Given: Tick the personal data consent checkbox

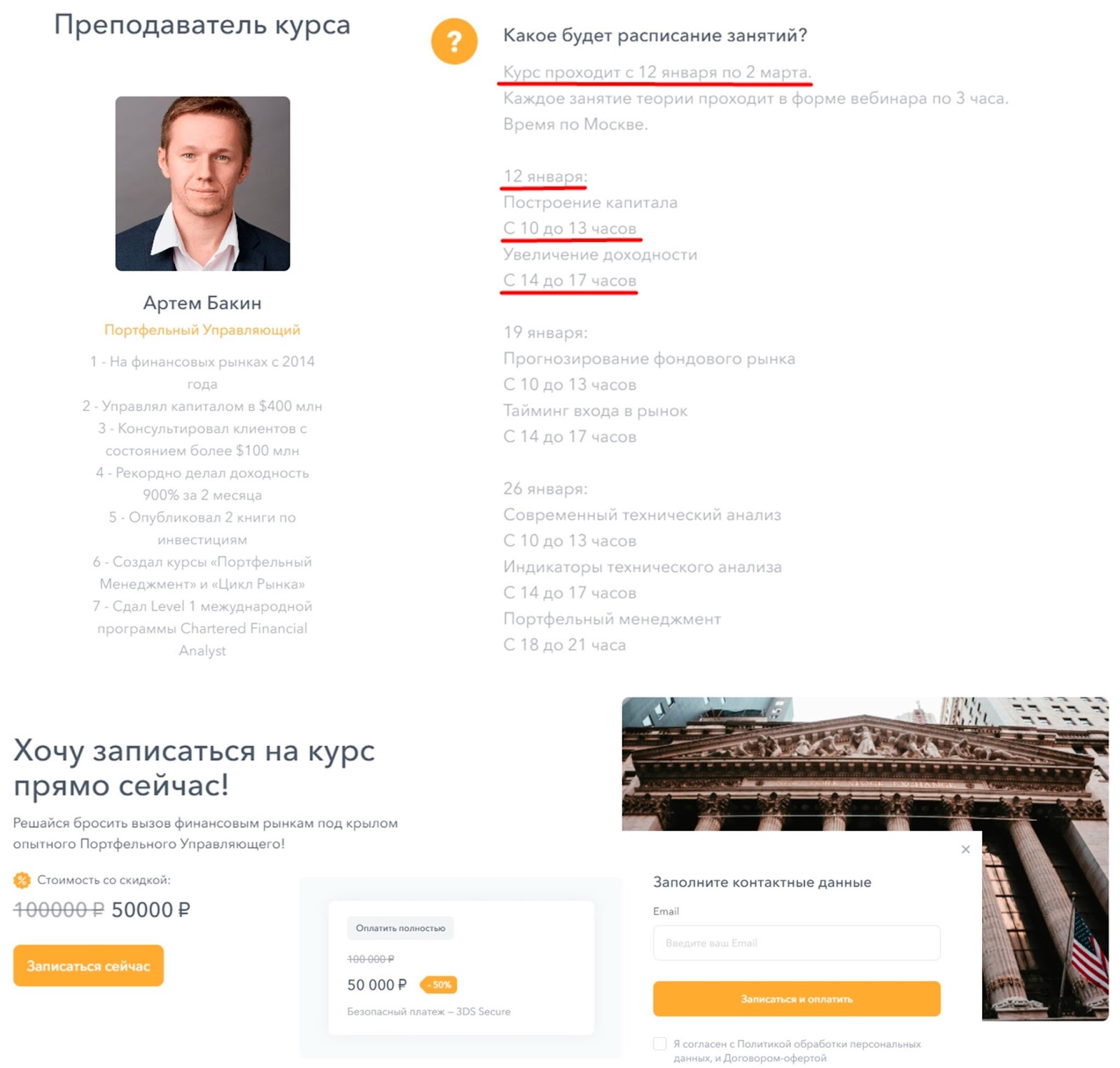Looking at the screenshot, I should click(x=659, y=1044).
